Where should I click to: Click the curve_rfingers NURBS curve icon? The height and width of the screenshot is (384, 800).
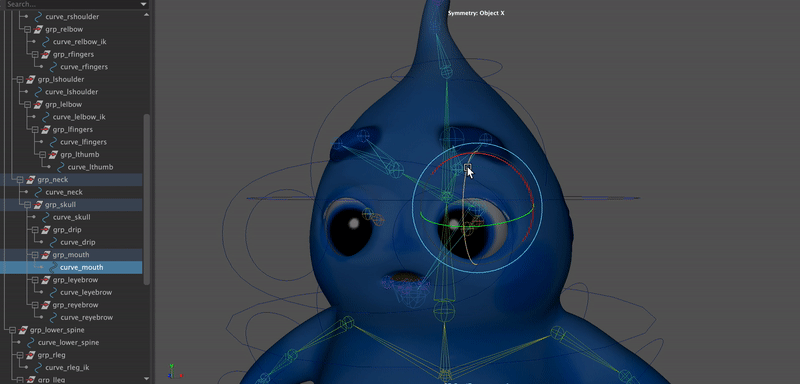[53, 67]
